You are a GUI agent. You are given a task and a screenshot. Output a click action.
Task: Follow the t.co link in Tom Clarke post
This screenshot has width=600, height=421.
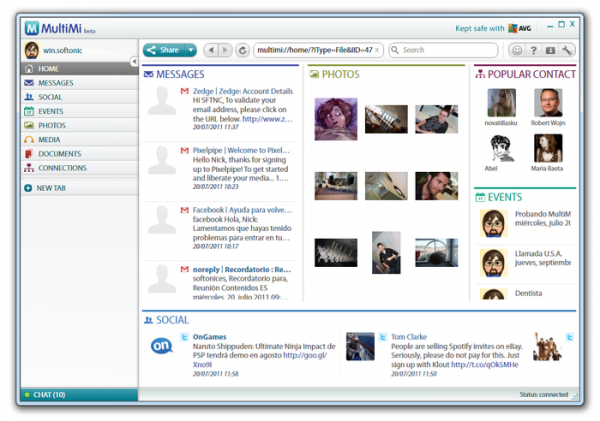point(484,365)
